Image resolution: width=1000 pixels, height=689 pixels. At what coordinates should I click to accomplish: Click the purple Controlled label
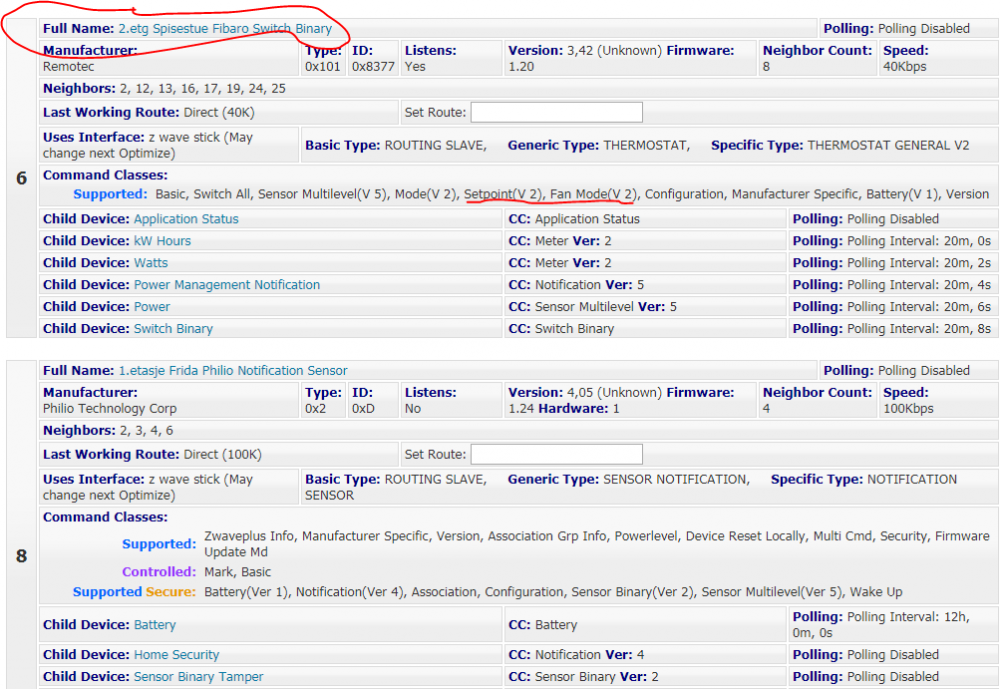159,572
